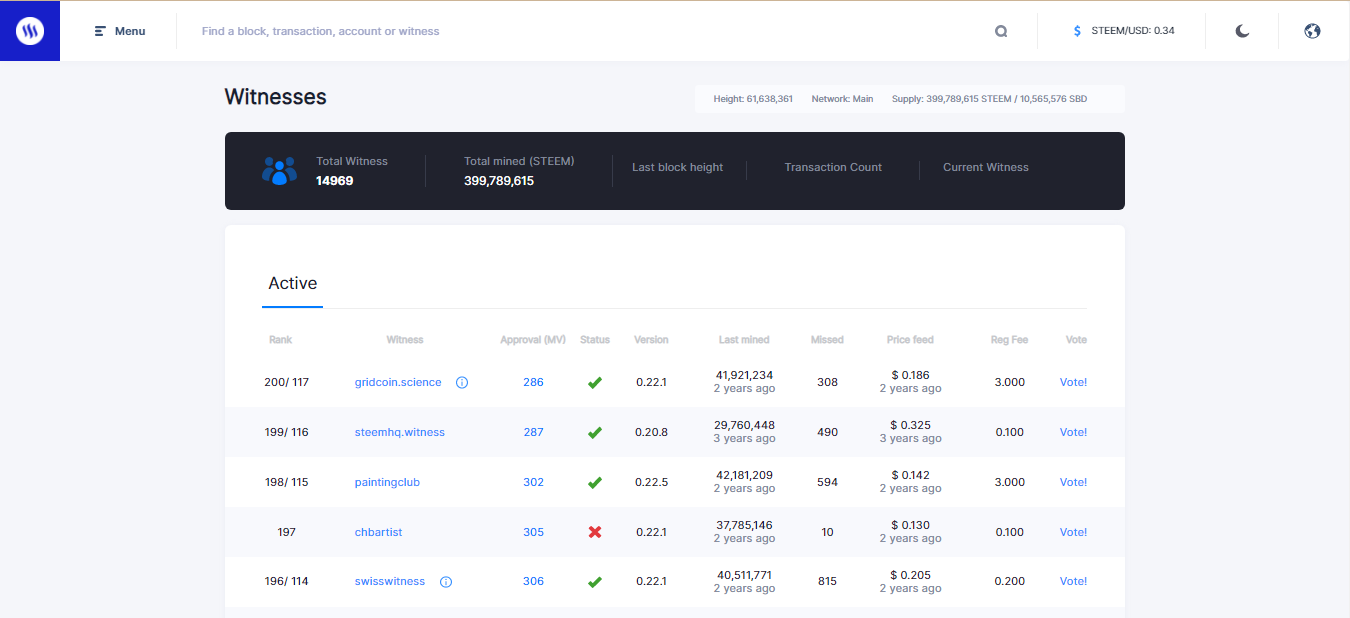Screen dimensions: 1350x618
Task: Vote for steemhq.witness
Action: (1073, 432)
